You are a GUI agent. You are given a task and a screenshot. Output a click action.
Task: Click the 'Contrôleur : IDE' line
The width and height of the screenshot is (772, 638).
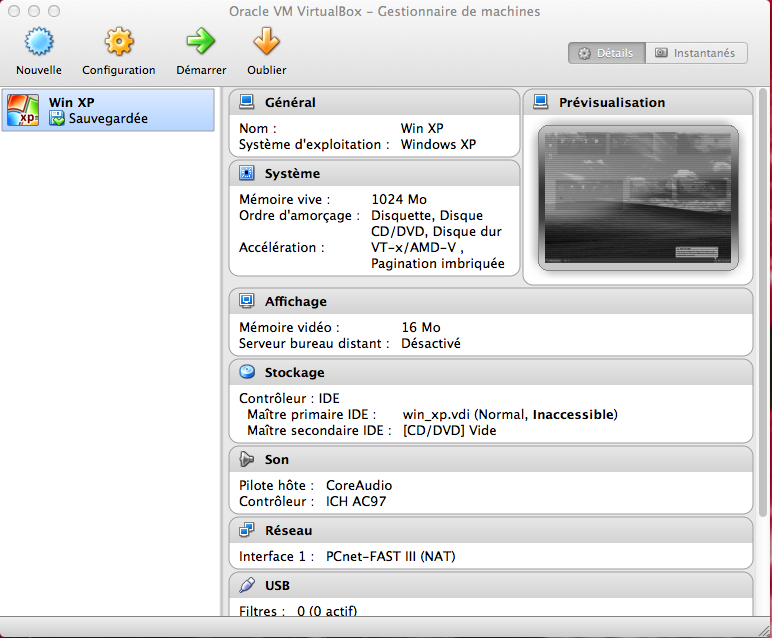[289, 398]
